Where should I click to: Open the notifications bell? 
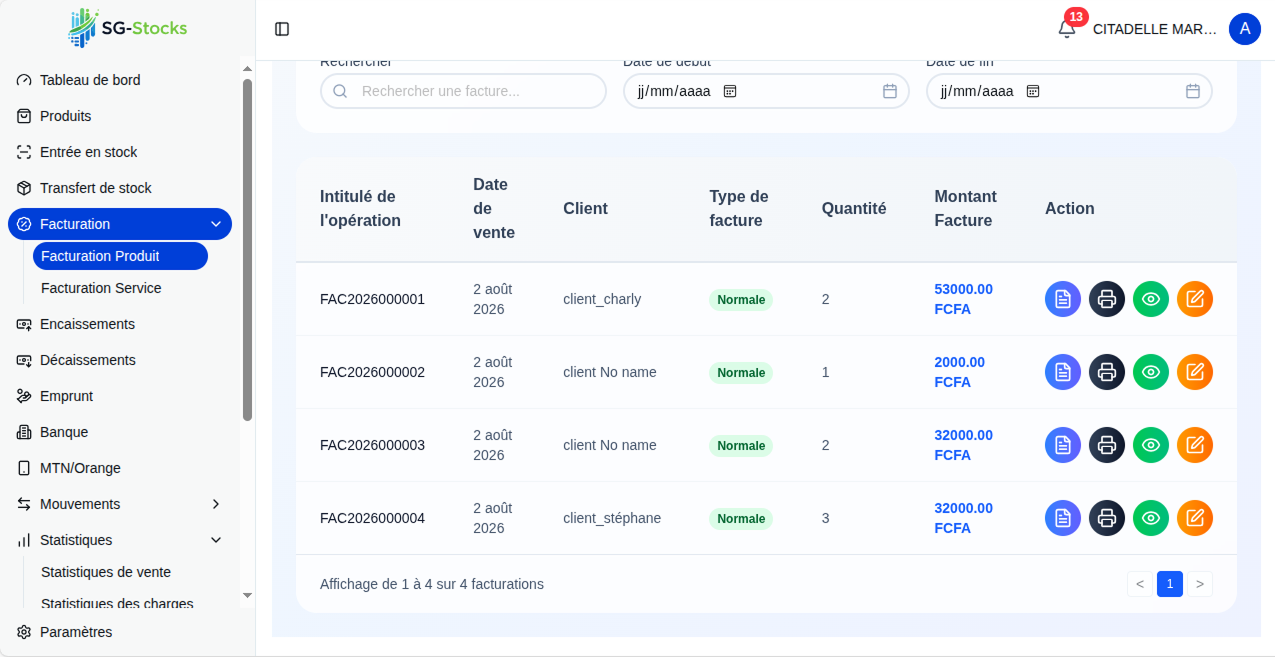(1067, 29)
